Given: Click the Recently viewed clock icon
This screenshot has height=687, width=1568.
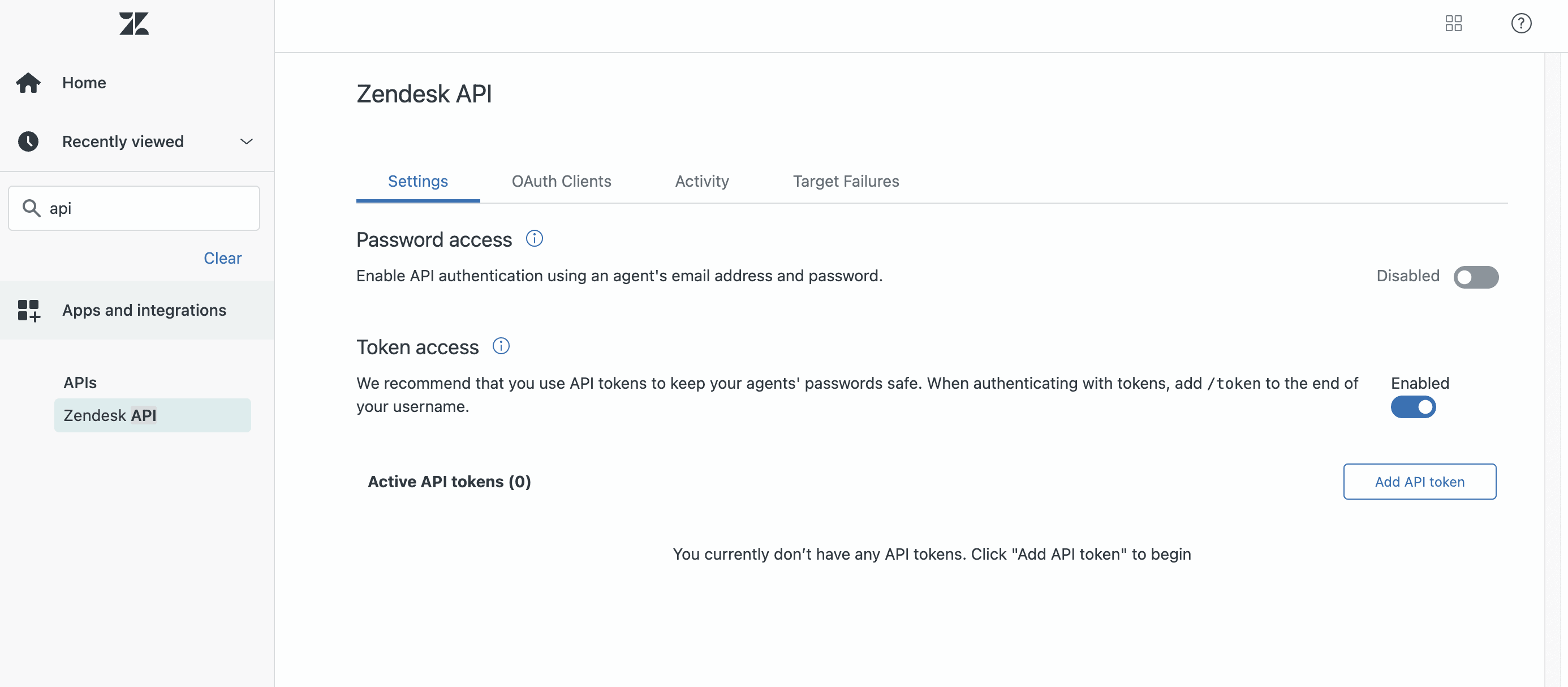Looking at the screenshot, I should [x=28, y=141].
